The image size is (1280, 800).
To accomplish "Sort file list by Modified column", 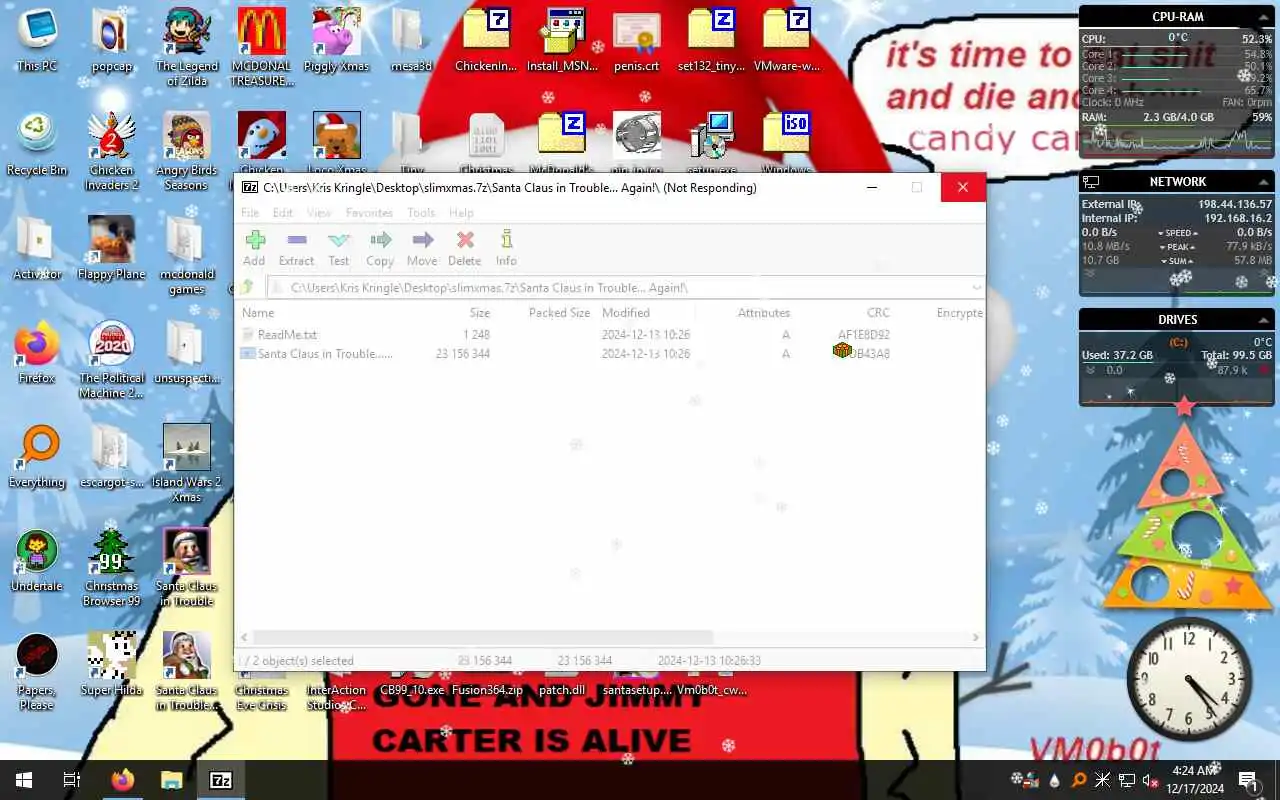I will 626,313.
